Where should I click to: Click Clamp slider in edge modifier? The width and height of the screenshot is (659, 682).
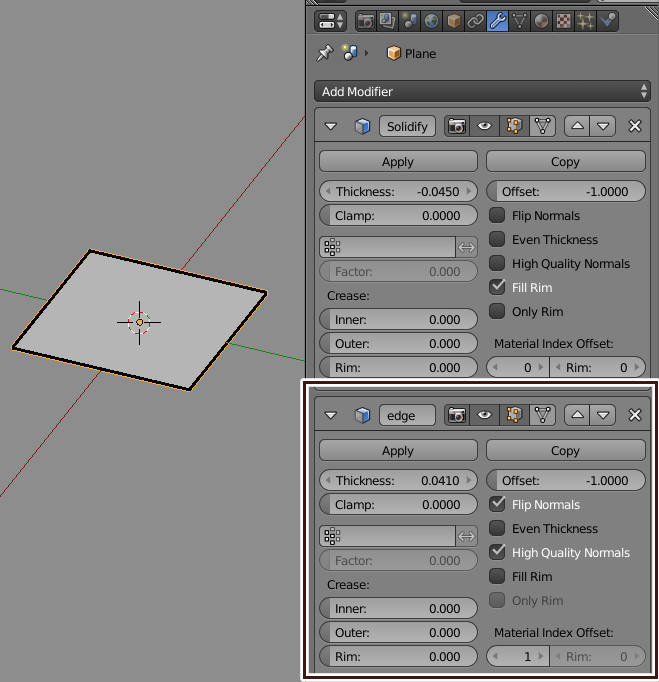click(x=398, y=505)
